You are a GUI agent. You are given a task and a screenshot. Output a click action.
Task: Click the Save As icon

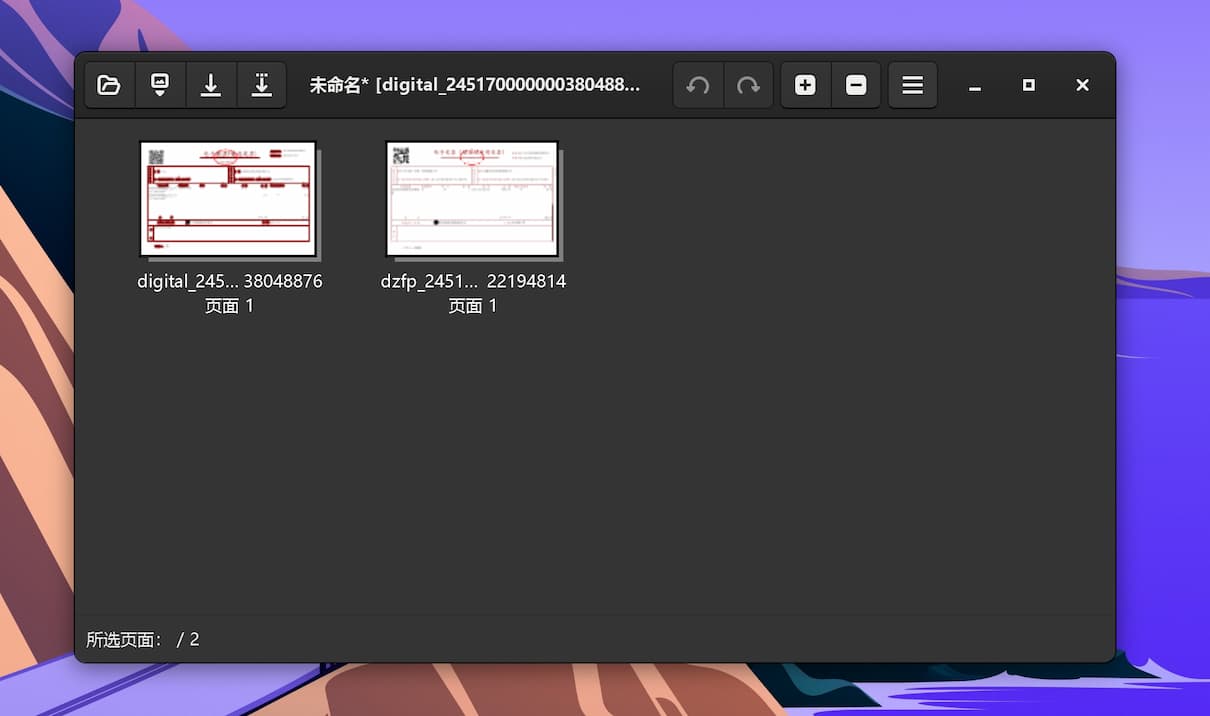tap(261, 85)
